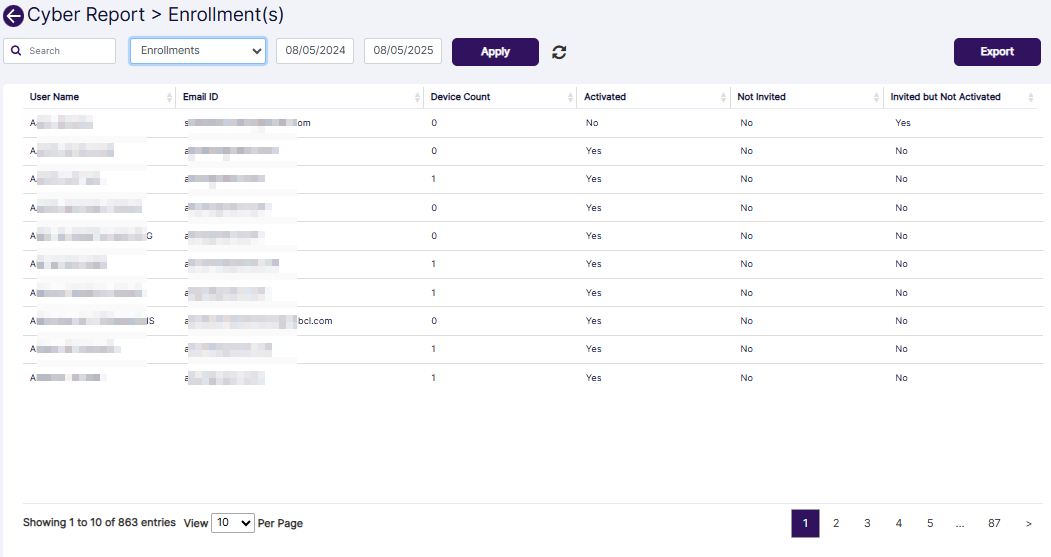Click the Activated column header

[605, 97]
